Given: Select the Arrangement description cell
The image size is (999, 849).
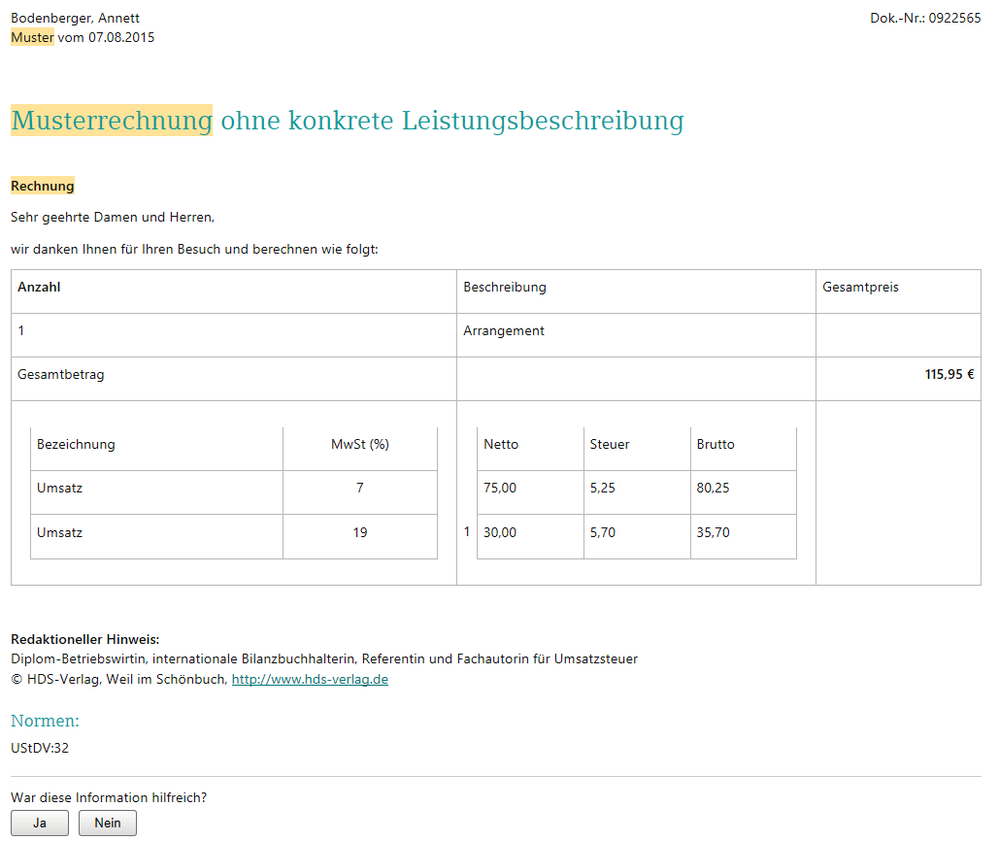Looking at the screenshot, I should pos(504,331).
